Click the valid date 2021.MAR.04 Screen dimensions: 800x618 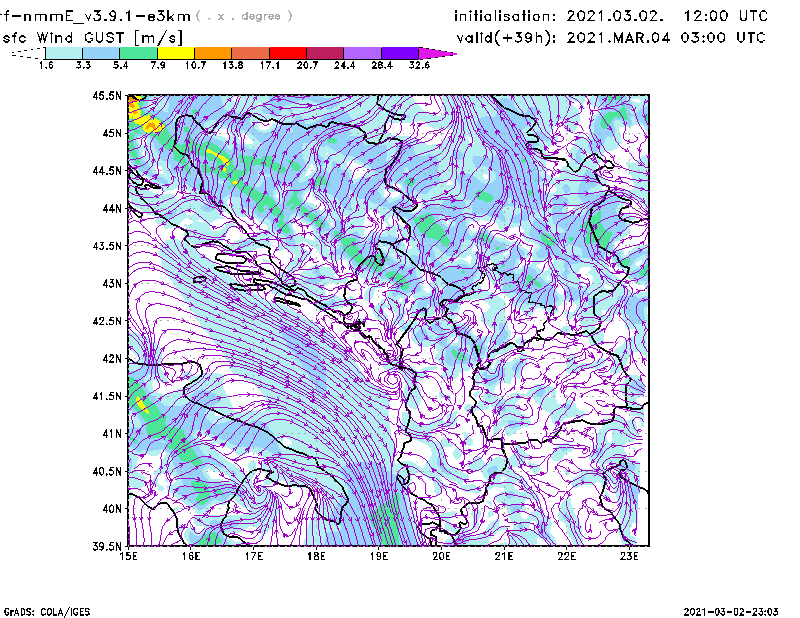pyautogui.click(x=618, y=38)
